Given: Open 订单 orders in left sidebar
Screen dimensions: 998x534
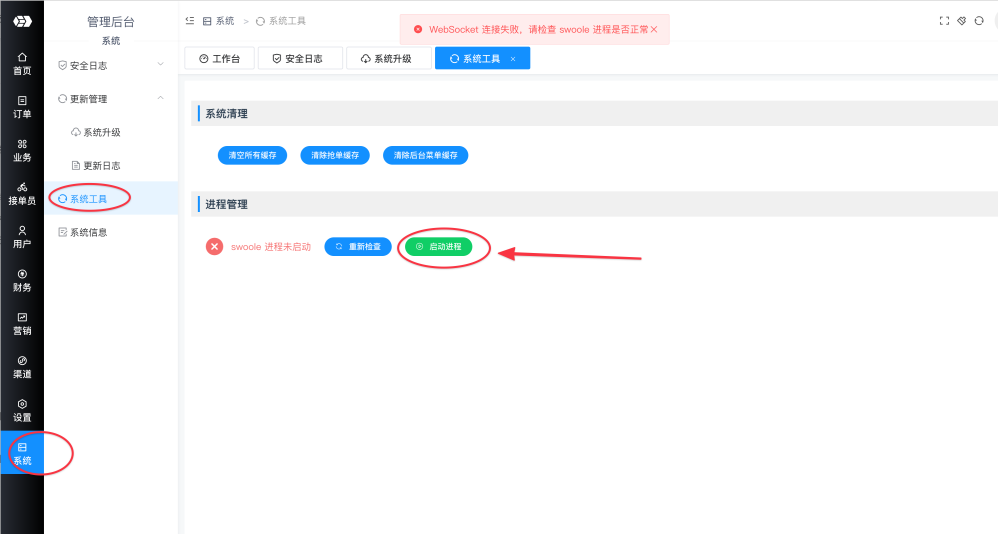Looking at the screenshot, I should click(x=22, y=106).
